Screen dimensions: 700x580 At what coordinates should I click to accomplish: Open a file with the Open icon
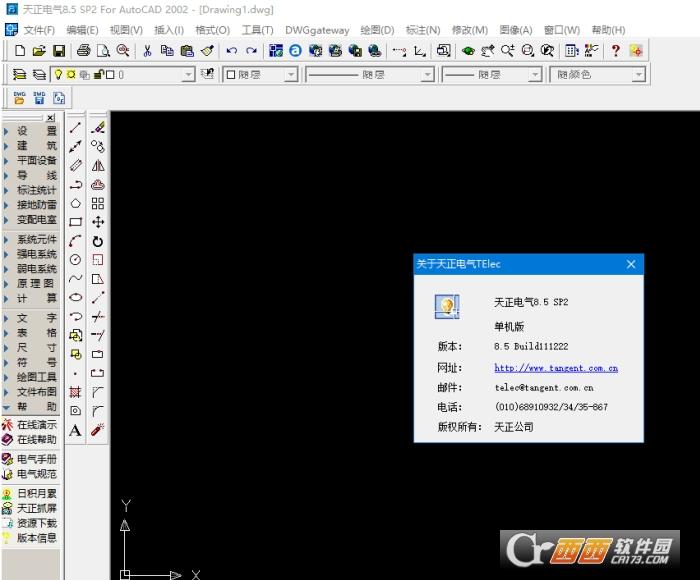(39, 50)
